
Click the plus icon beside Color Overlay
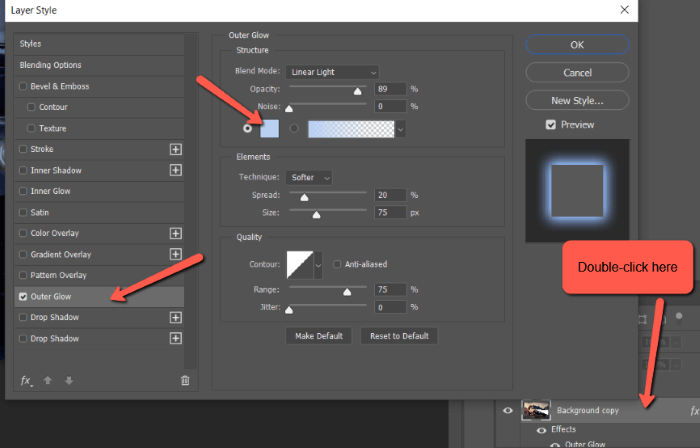pyautogui.click(x=176, y=233)
